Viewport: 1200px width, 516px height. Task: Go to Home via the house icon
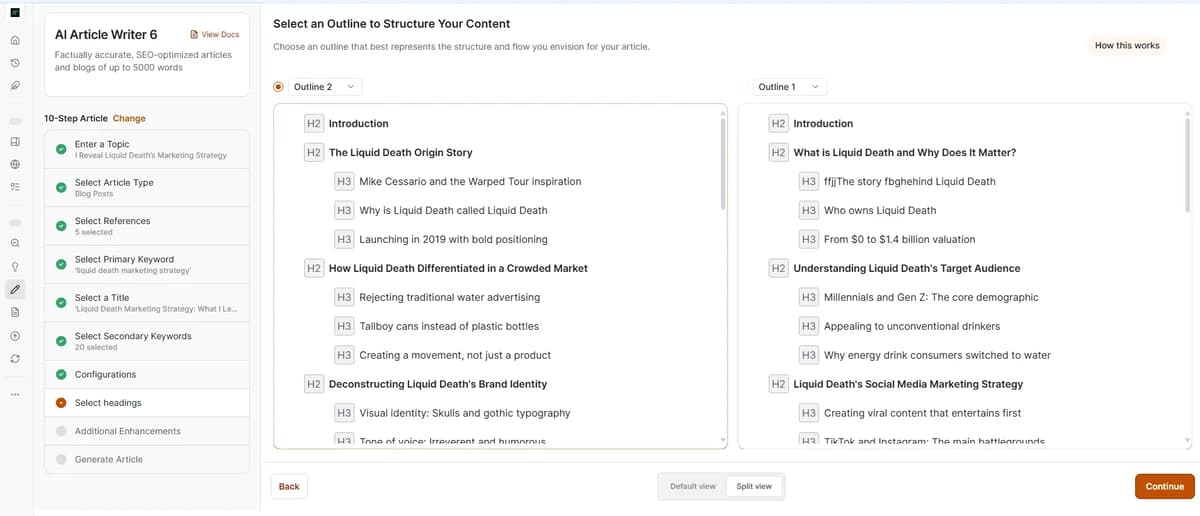pyautogui.click(x=15, y=41)
